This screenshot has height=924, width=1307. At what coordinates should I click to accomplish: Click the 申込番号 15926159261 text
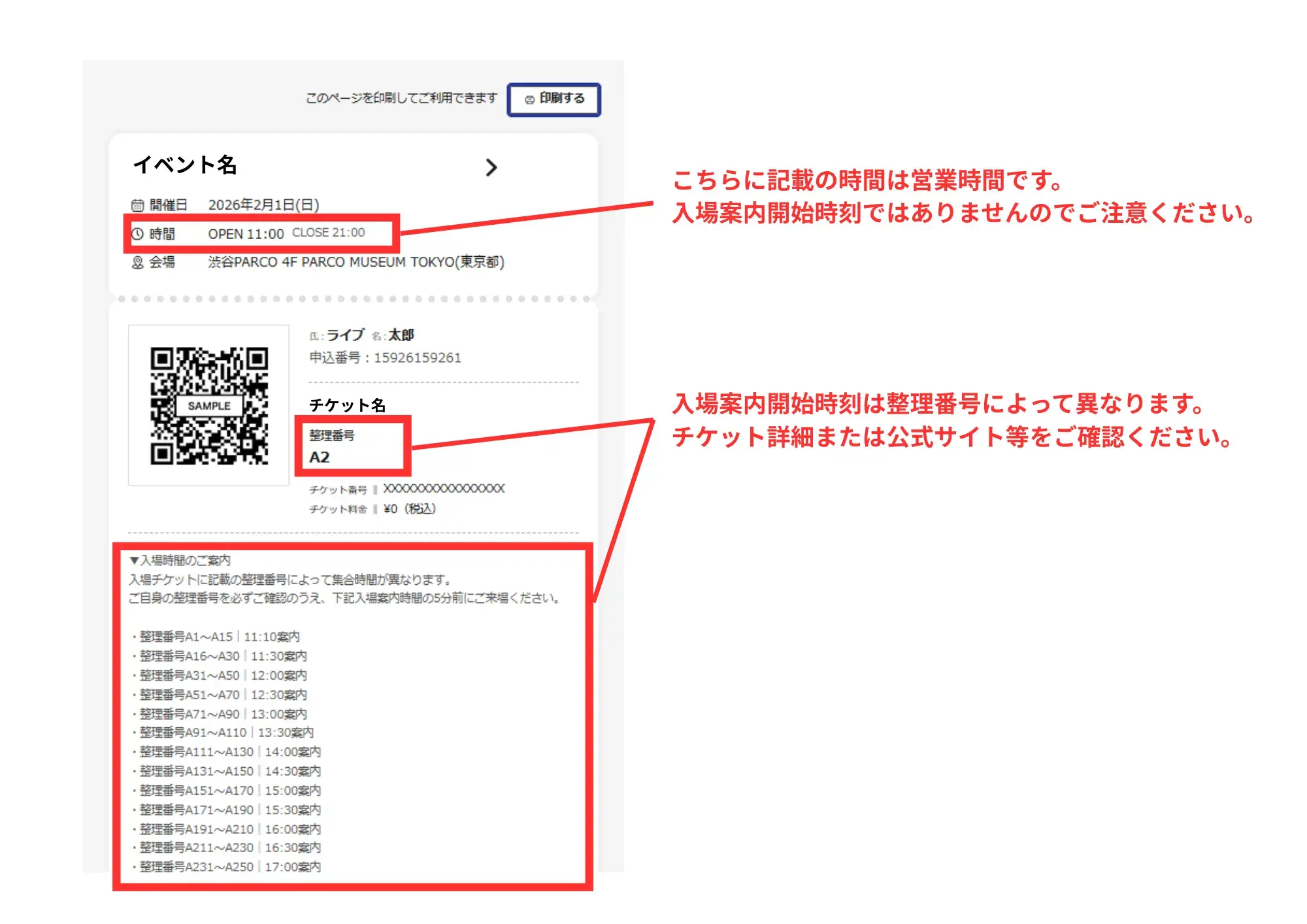coord(385,357)
